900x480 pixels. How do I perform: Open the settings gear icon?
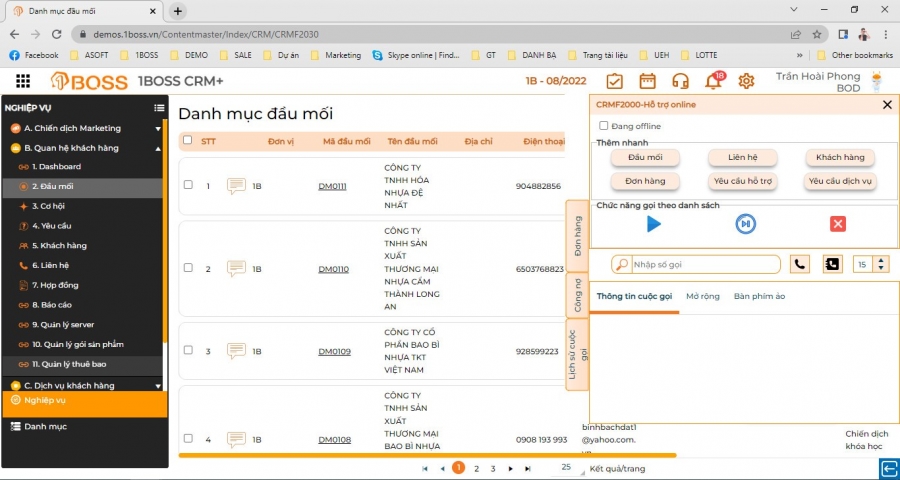point(746,82)
